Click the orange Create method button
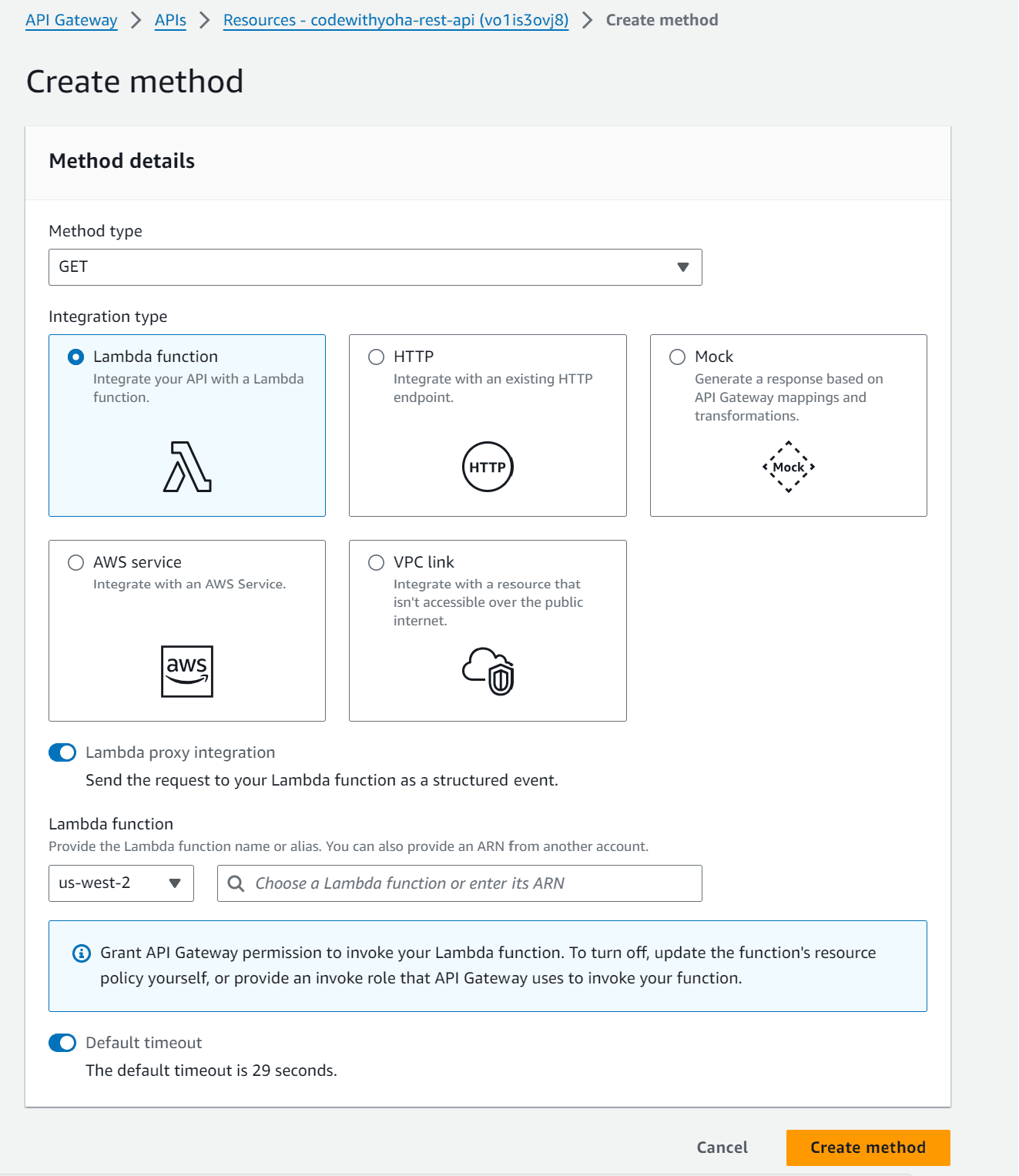Viewport: 1019px width, 1176px height. (868, 1148)
